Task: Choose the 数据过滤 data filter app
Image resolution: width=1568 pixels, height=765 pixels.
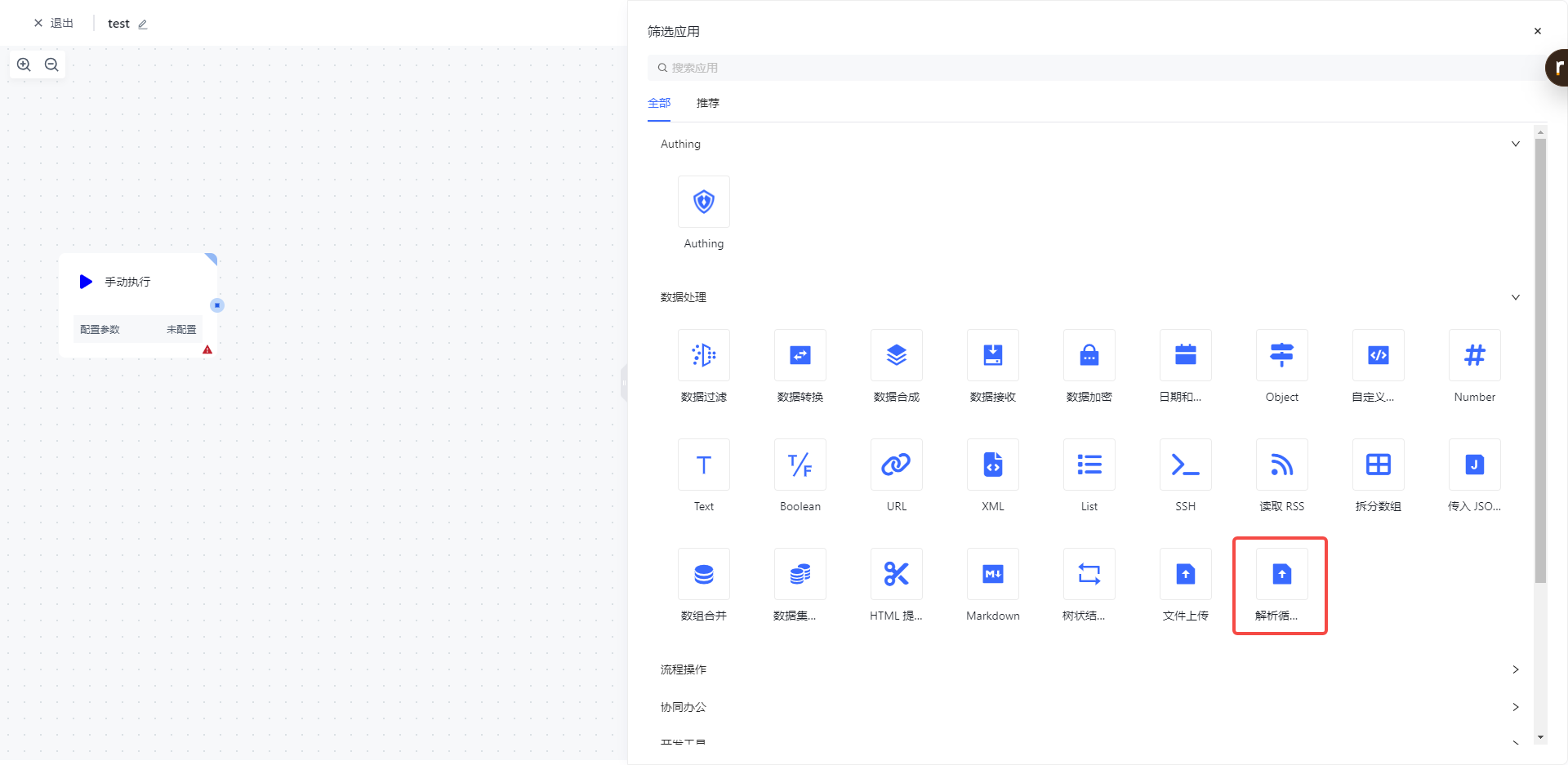Action: point(703,355)
